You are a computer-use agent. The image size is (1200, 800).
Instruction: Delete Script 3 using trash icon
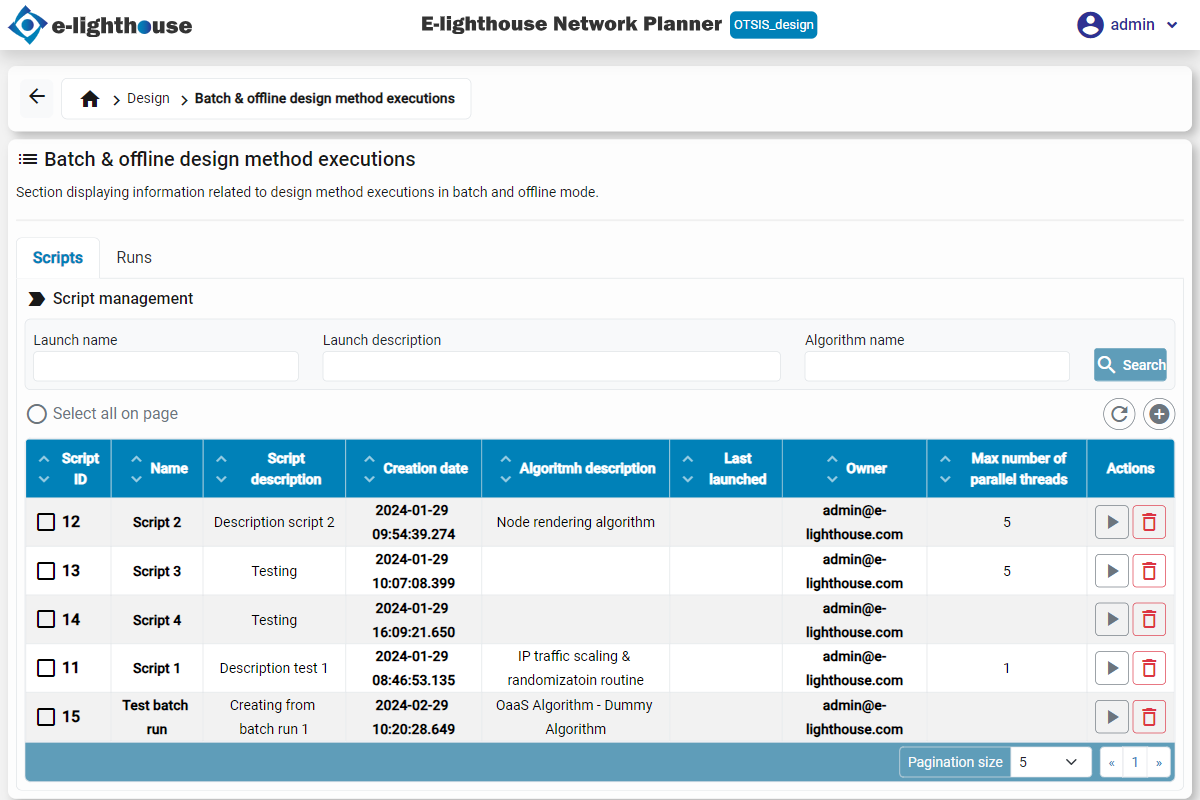[1149, 571]
